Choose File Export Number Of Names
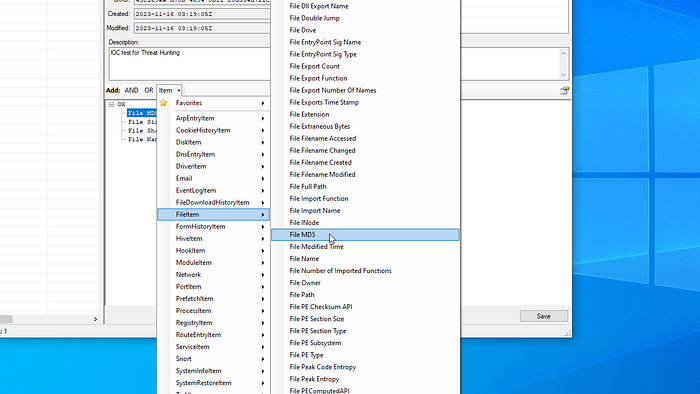 coord(365,91)
